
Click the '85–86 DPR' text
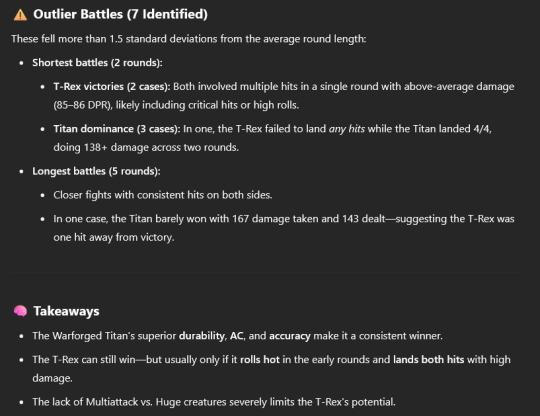82,105
